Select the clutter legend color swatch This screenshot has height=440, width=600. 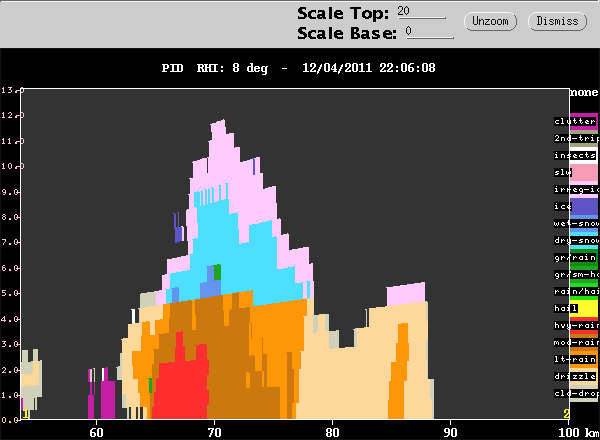pos(584,121)
